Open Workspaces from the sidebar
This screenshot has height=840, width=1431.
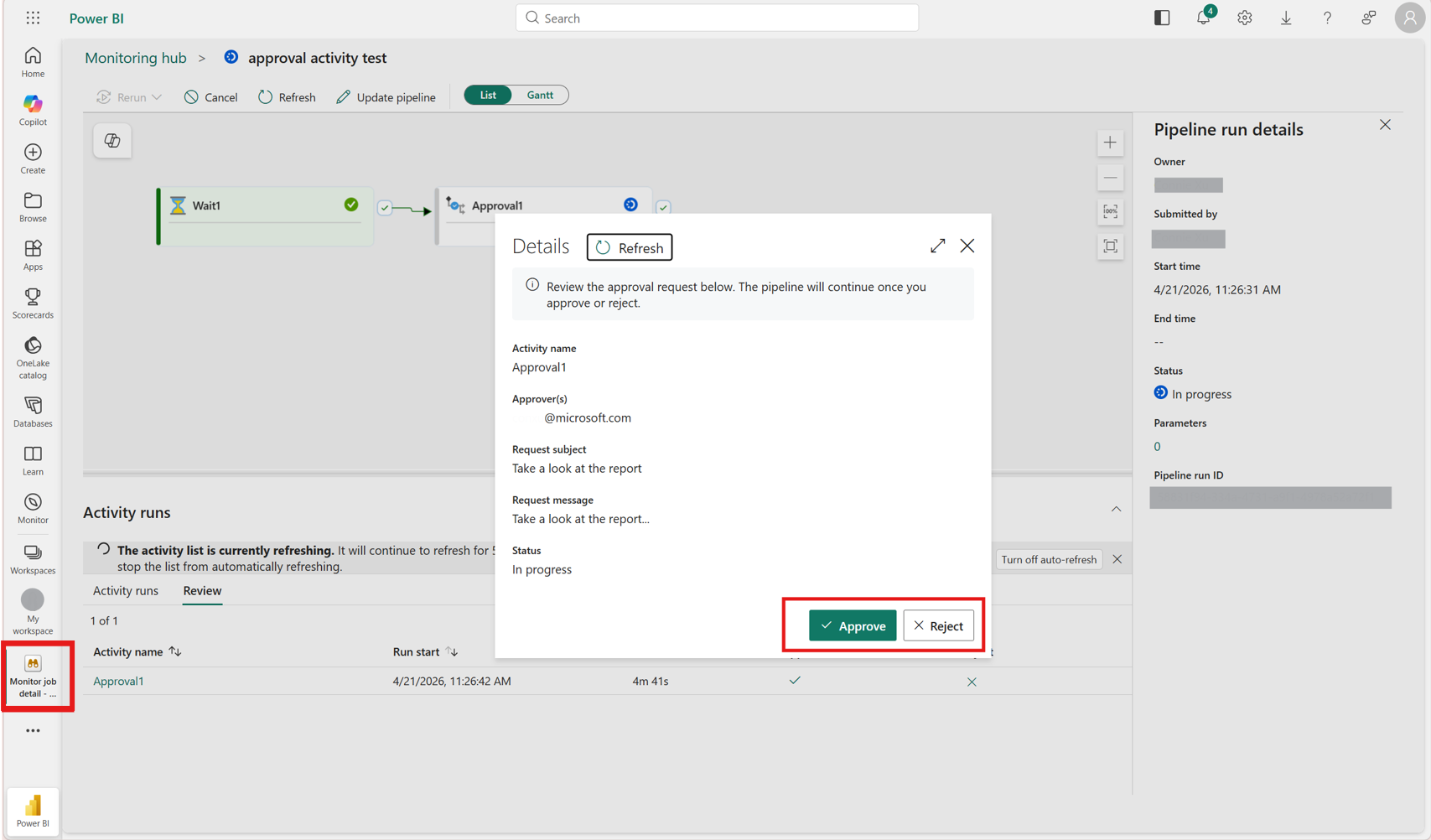pos(33,558)
